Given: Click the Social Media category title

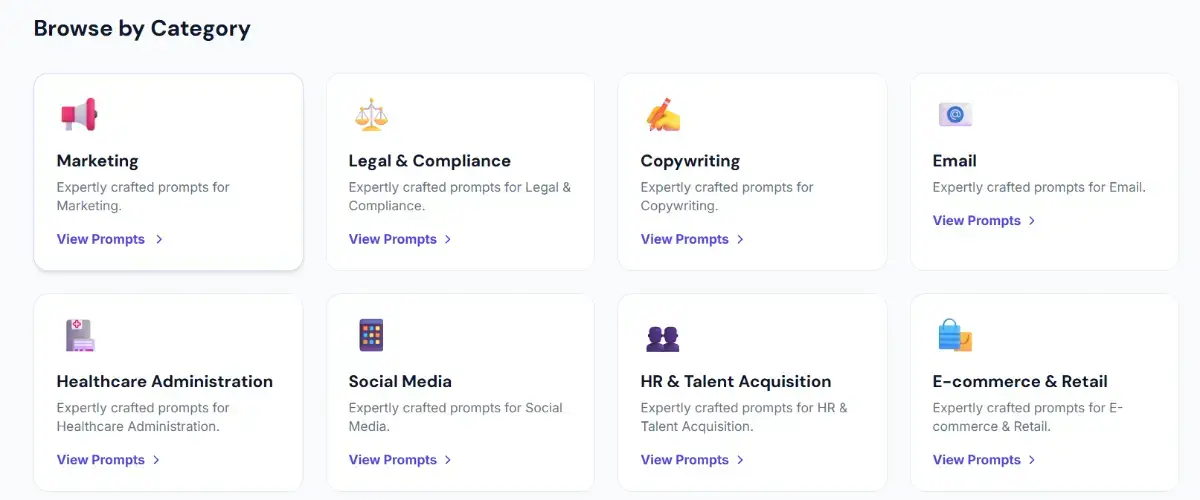Looking at the screenshot, I should pos(400,381).
